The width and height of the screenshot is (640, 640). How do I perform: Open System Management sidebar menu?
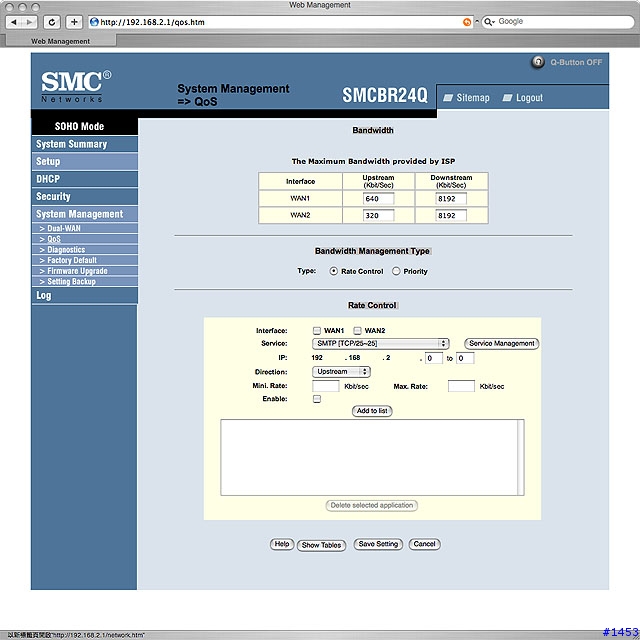(84, 214)
